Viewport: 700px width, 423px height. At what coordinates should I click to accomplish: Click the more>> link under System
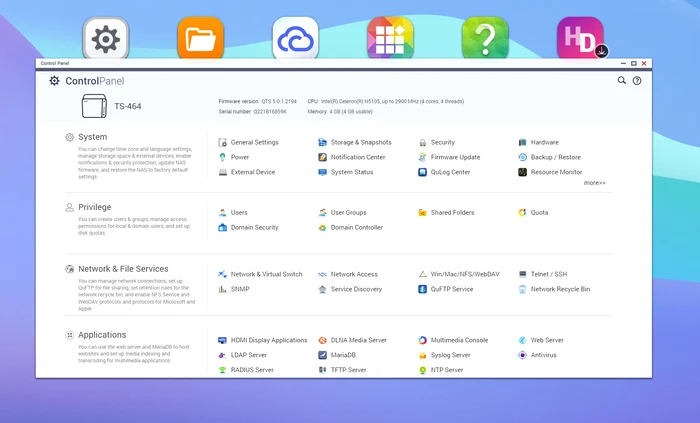coord(594,183)
